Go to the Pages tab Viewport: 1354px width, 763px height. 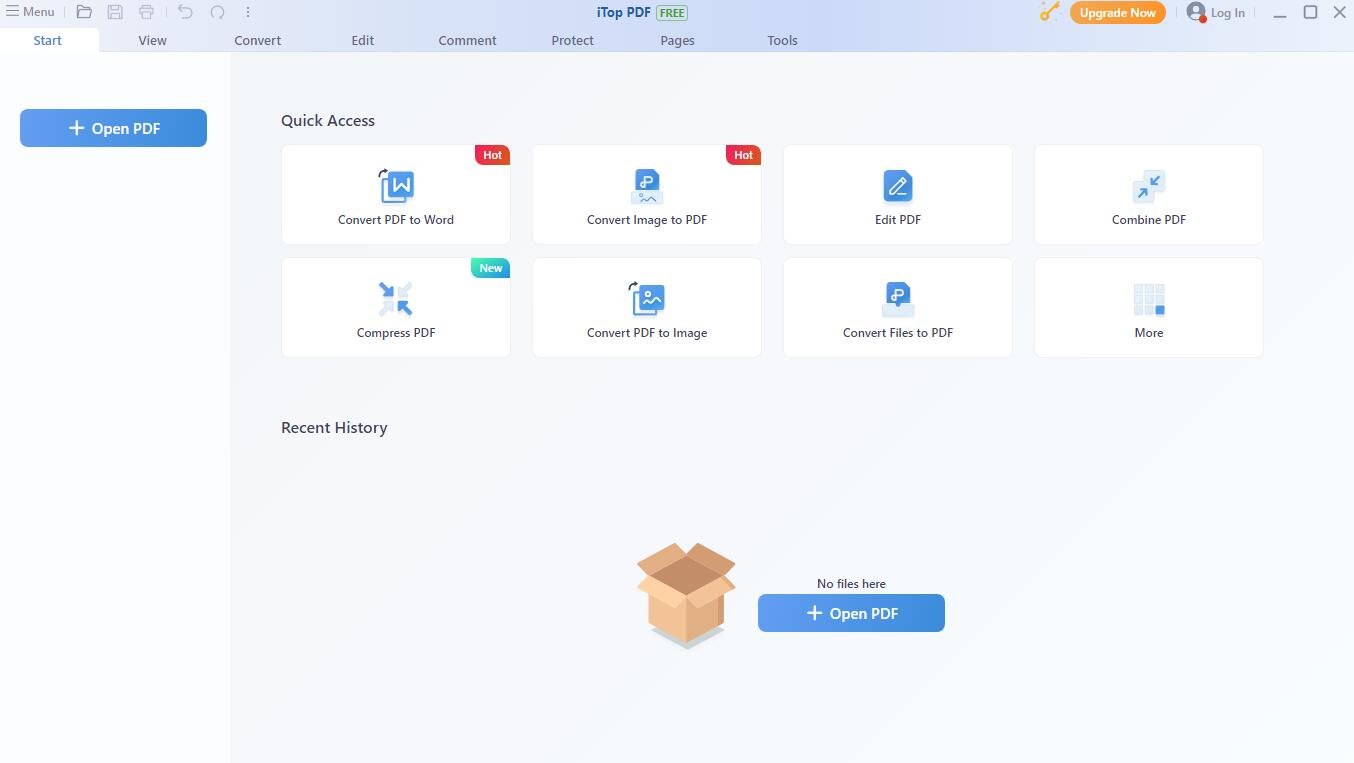click(x=677, y=41)
